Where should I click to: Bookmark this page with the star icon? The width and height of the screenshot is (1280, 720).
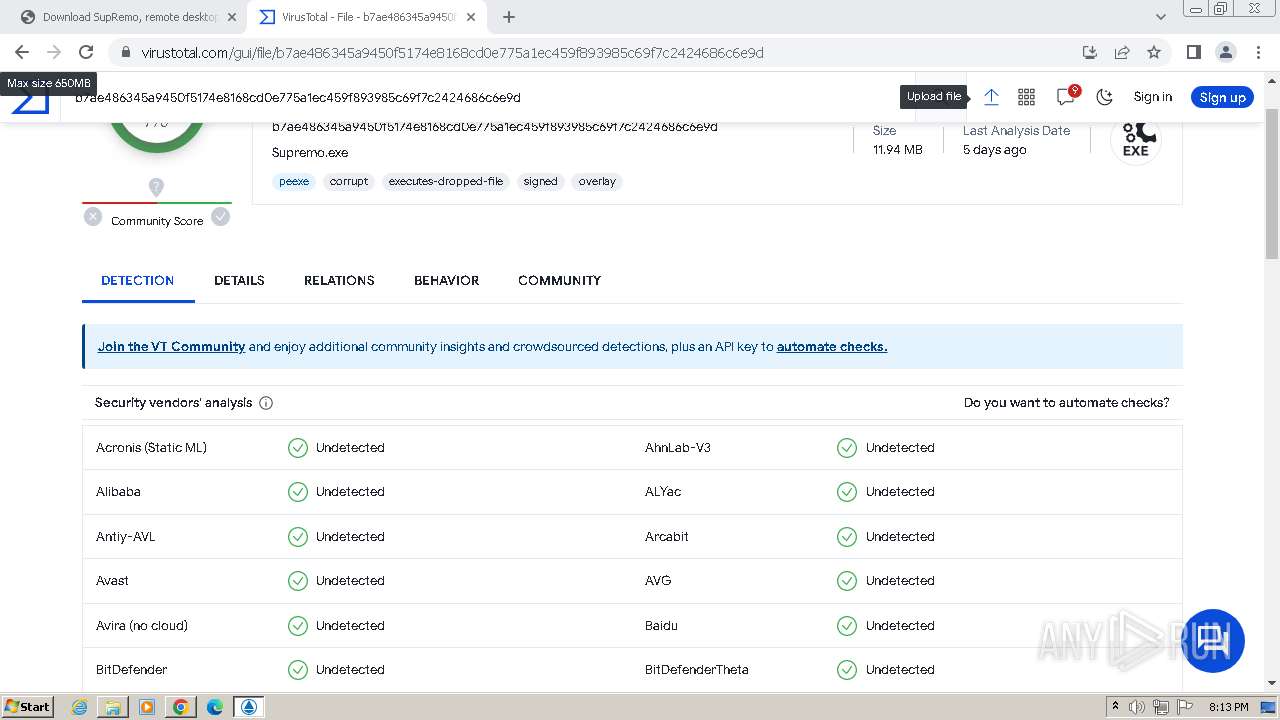1154,52
